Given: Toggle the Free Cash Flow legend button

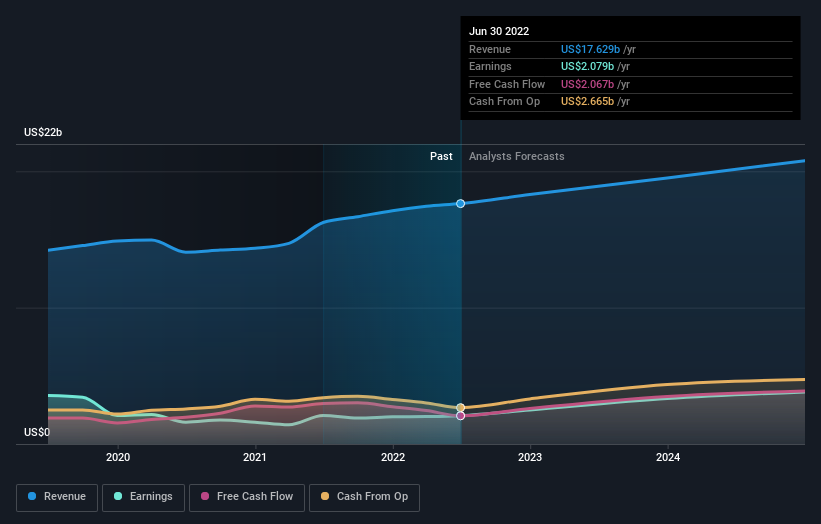Looking at the screenshot, I should coord(247,497).
